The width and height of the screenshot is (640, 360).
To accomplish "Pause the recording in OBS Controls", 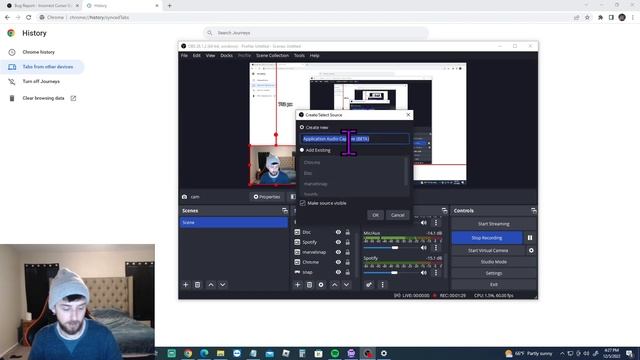I will (x=530, y=238).
